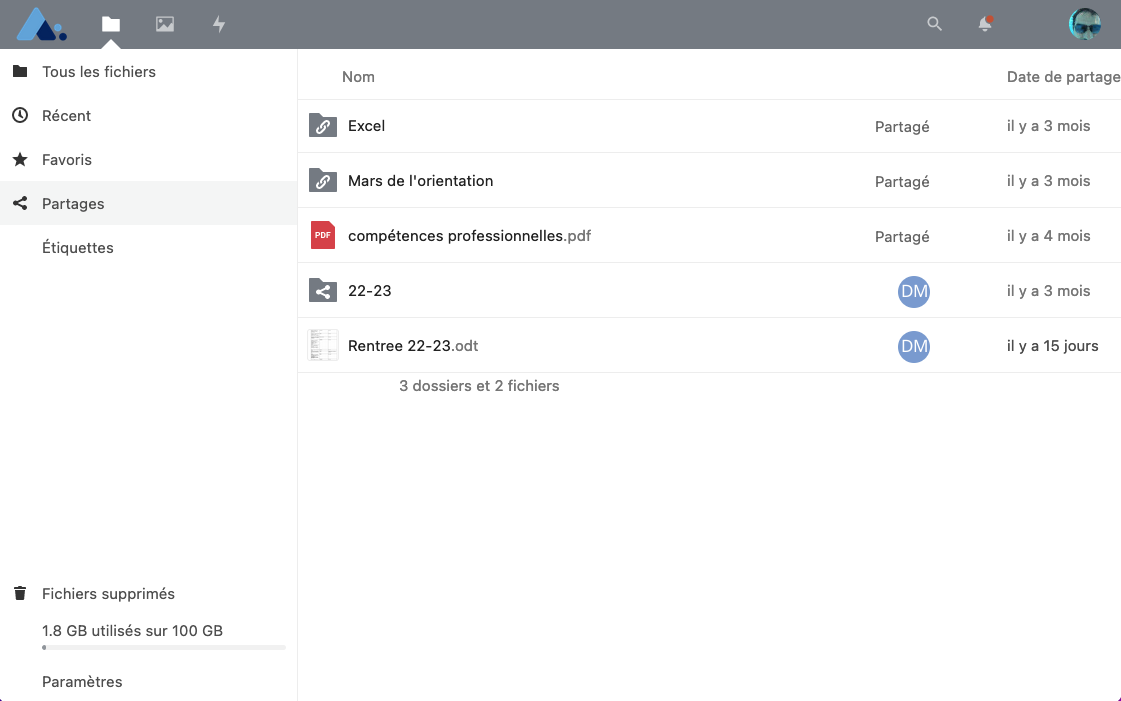
Task: Click Partagé on compétences professionnelles row
Action: (x=902, y=237)
